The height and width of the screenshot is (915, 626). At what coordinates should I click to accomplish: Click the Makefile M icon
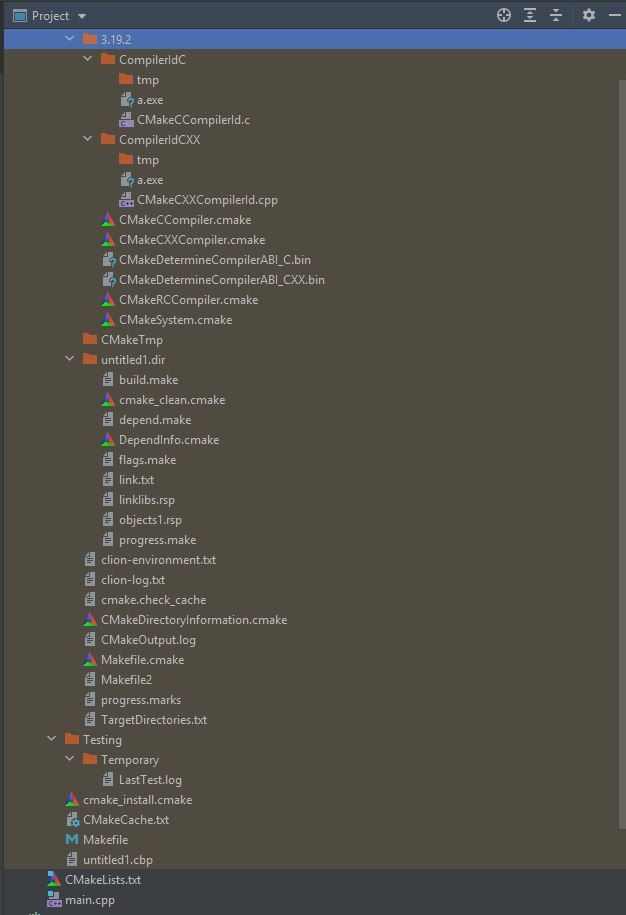pos(72,839)
